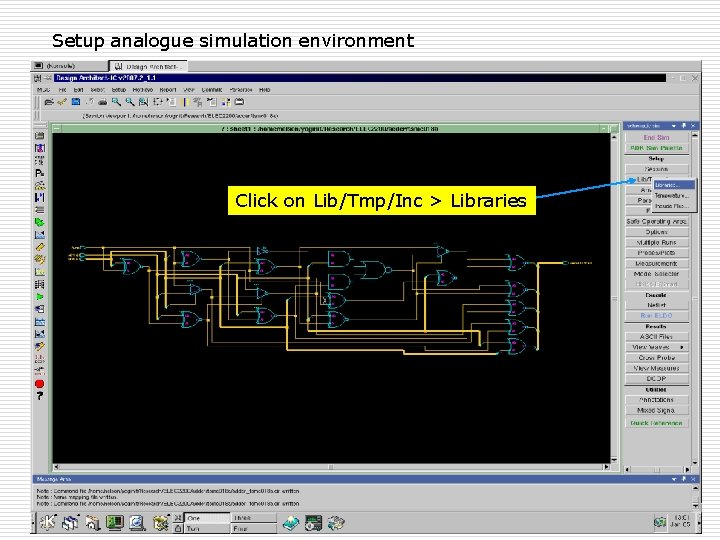Click the View Measures button
Viewport: 720px width, 540px height.
(656, 368)
